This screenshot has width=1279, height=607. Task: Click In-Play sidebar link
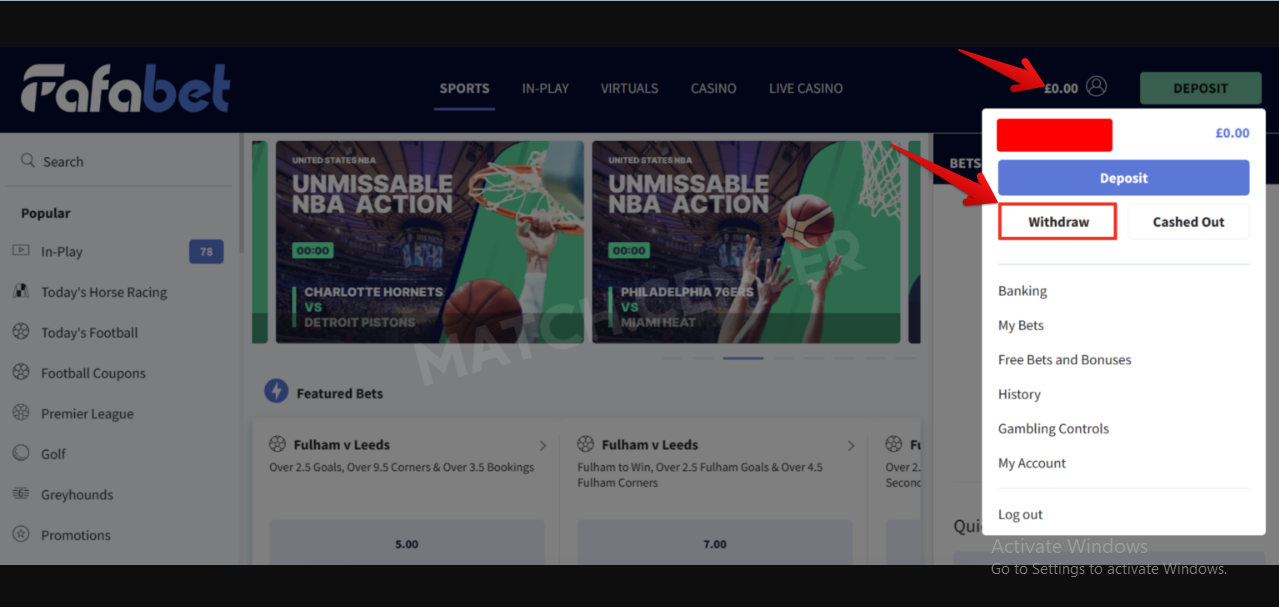(x=62, y=251)
